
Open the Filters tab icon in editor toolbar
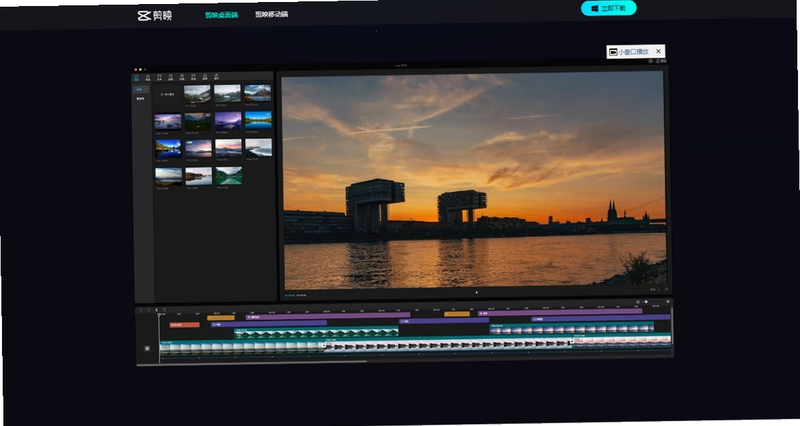click(205, 78)
